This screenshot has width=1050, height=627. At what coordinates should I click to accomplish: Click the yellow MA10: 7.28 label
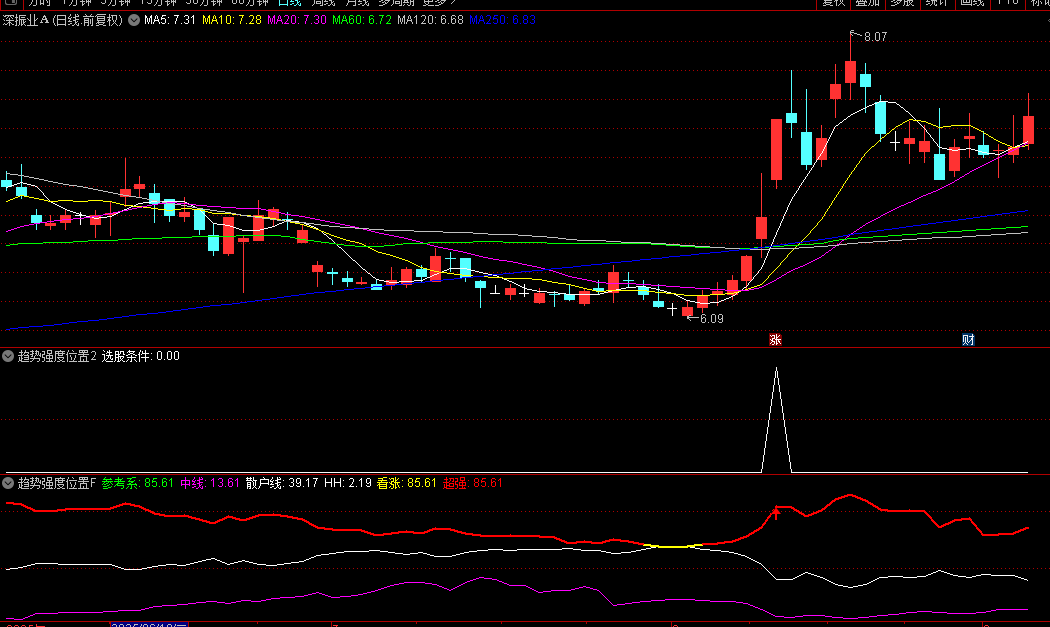232,20
